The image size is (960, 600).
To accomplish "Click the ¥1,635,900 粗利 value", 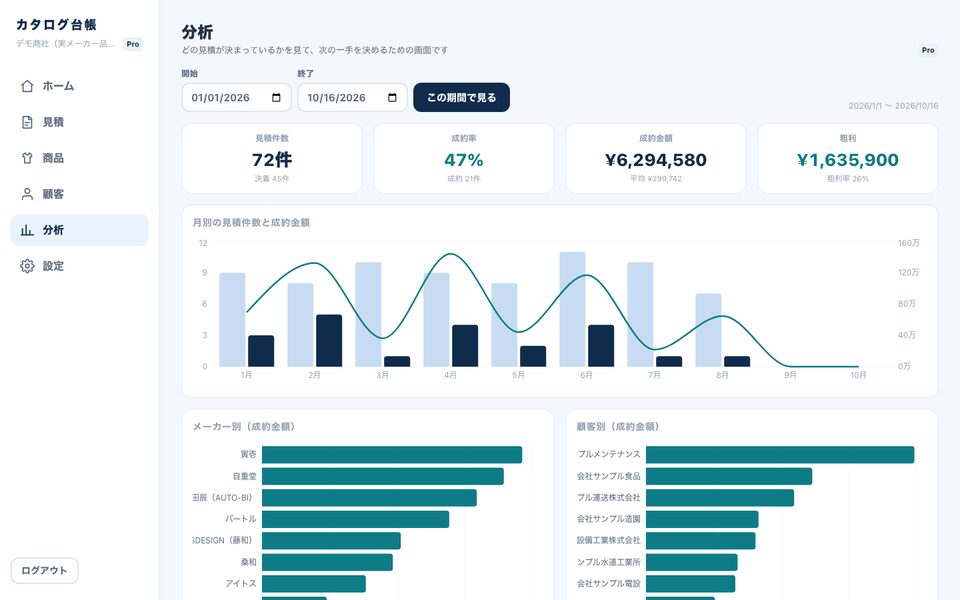I will [848, 160].
